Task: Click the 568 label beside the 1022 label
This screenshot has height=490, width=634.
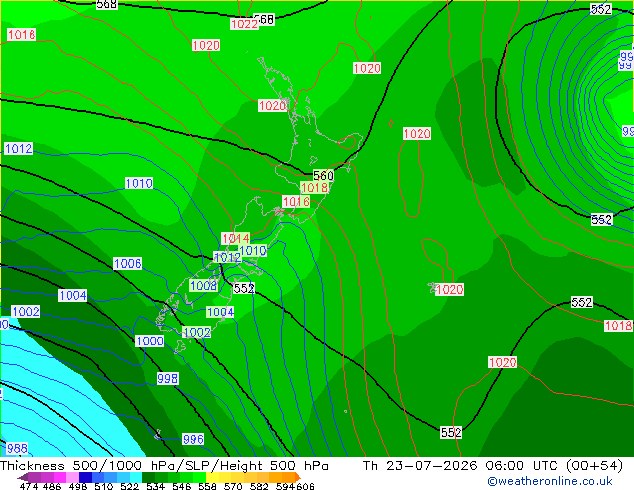Action: pyautogui.click(x=266, y=19)
